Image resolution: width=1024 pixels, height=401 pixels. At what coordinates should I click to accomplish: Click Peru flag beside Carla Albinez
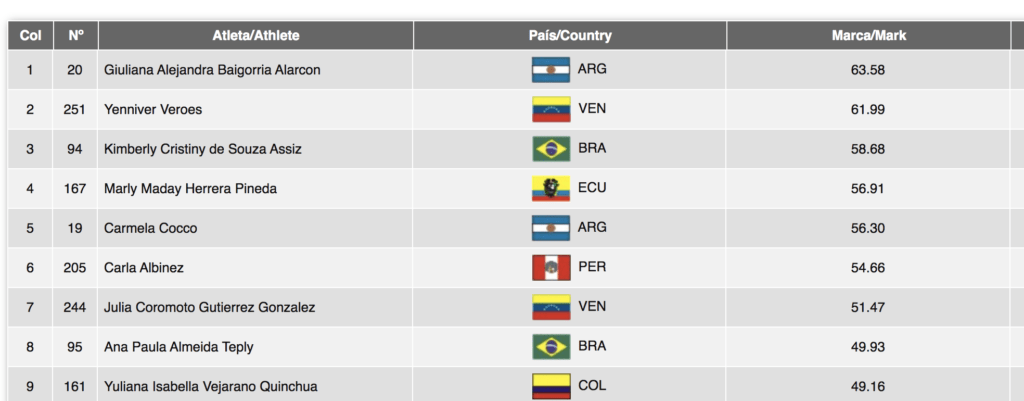click(x=551, y=268)
